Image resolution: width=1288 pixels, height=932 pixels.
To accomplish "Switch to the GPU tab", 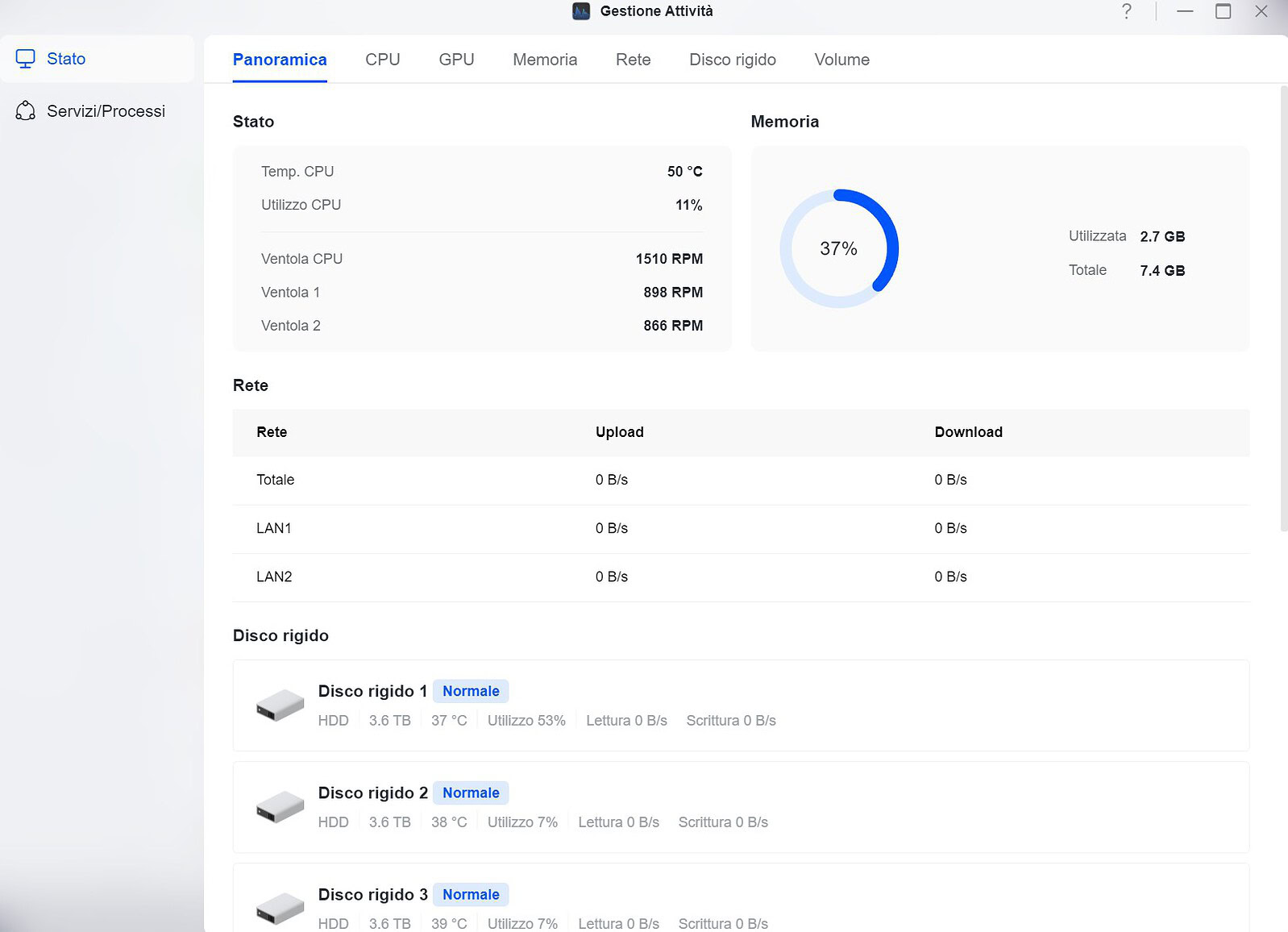I will (456, 60).
